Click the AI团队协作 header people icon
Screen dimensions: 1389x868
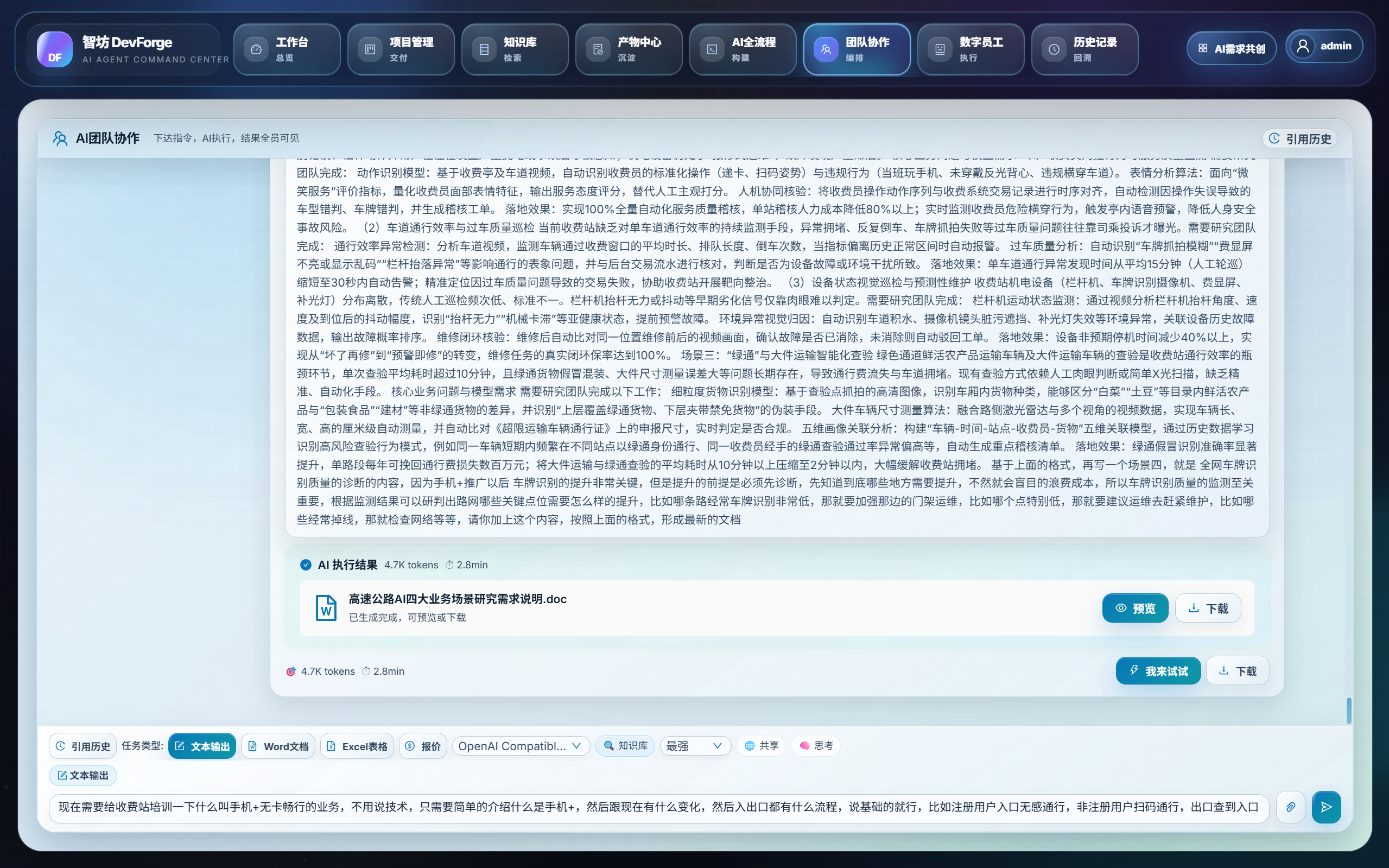[x=60, y=138]
